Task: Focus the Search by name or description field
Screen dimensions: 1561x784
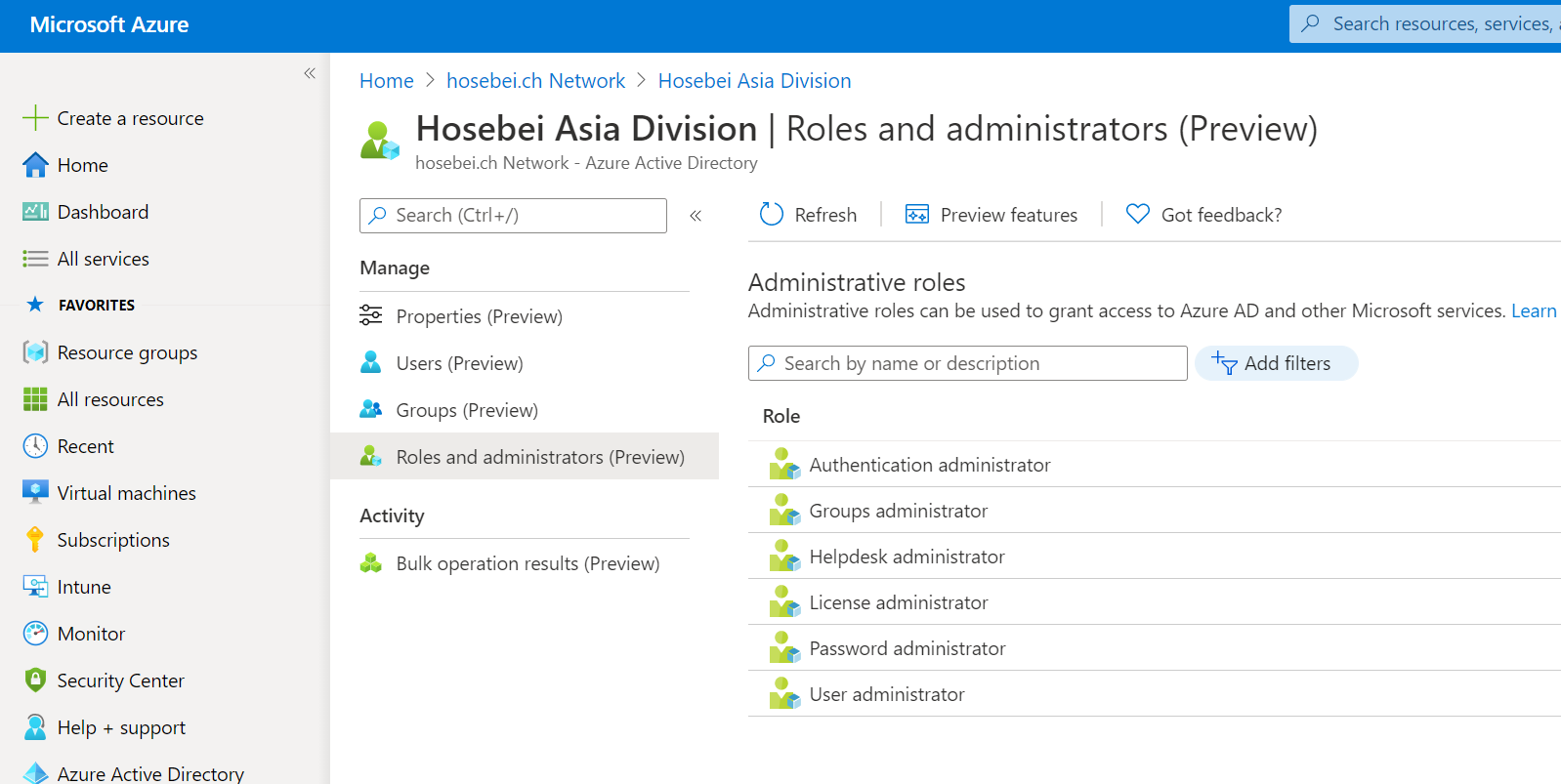Action: (x=967, y=363)
